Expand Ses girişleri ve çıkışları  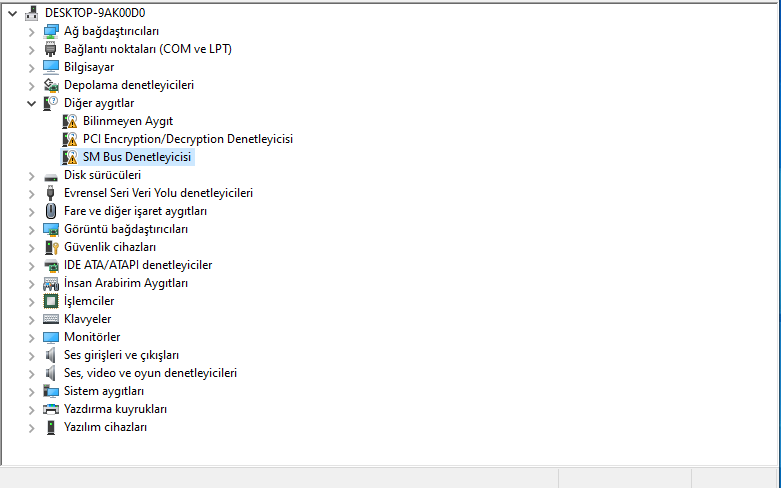pos(31,356)
